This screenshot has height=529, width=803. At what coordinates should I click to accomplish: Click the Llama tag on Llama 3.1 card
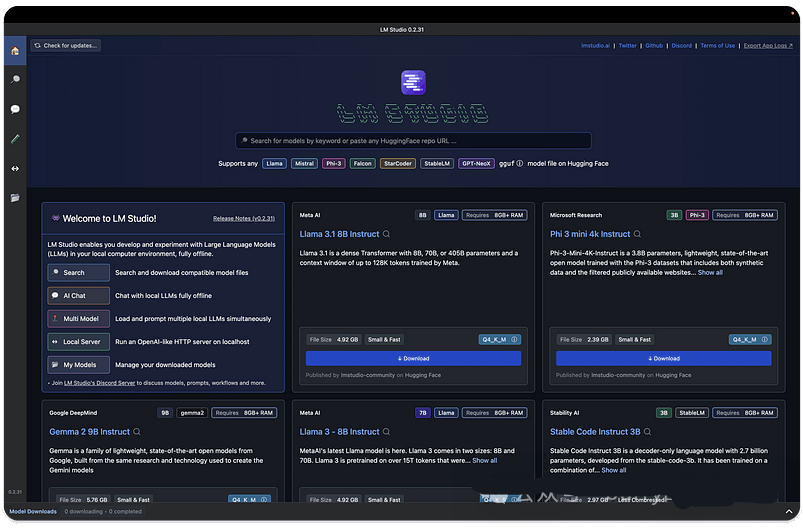[446, 215]
